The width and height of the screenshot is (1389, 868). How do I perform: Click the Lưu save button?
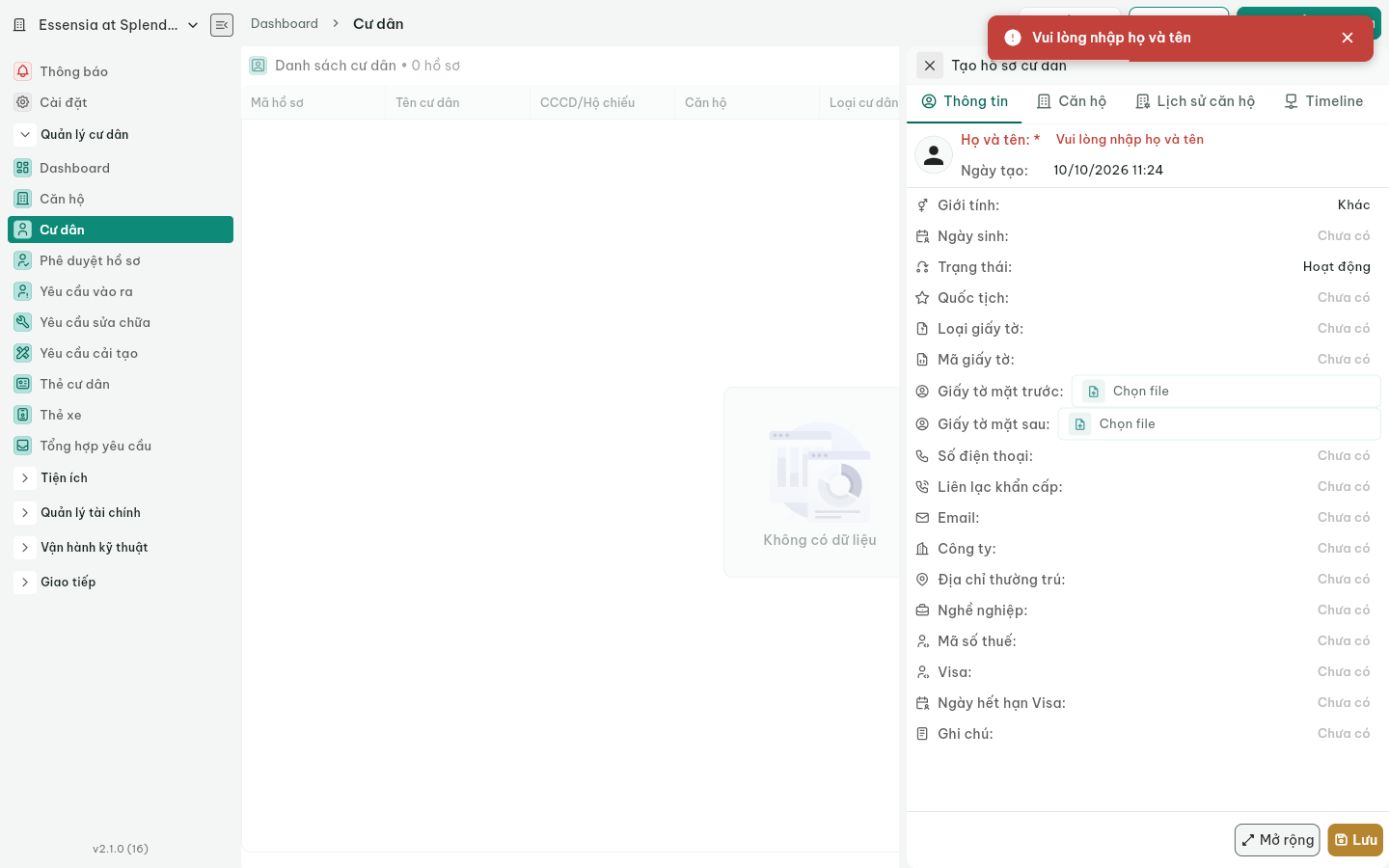coord(1355,840)
